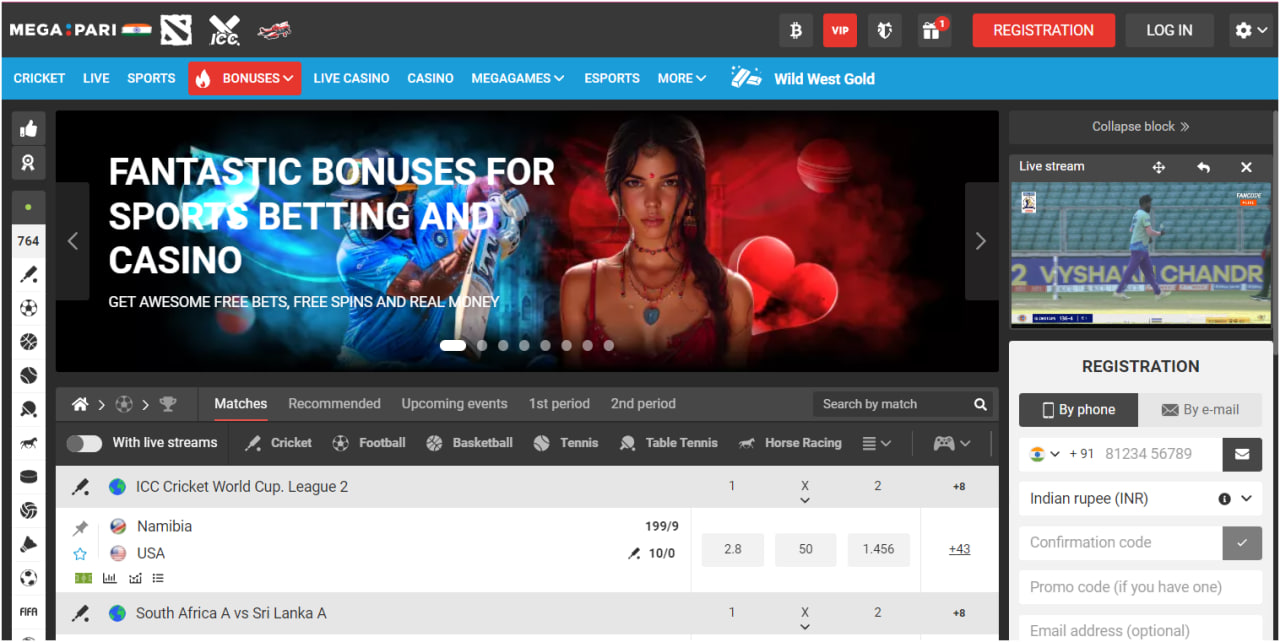Click the shield emblem icon in header
This screenshot has height=642, width=1280.
[x=884, y=30]
